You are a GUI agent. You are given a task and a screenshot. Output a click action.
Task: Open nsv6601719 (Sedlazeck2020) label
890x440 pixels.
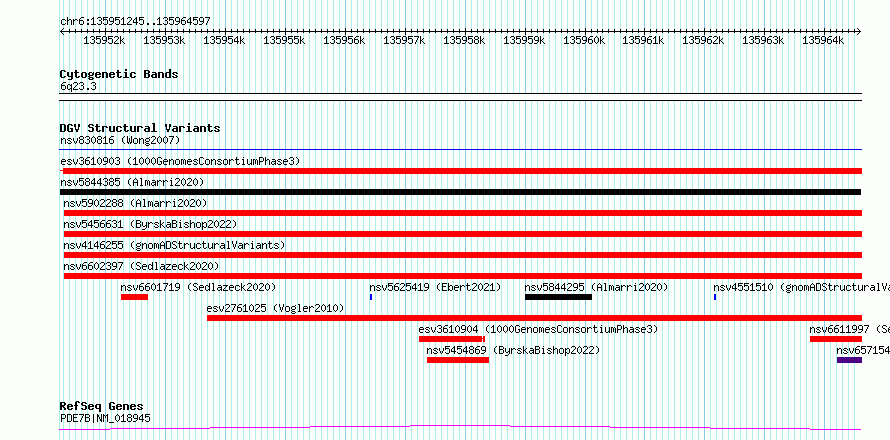pyautogui.click(x=198, y=287)
